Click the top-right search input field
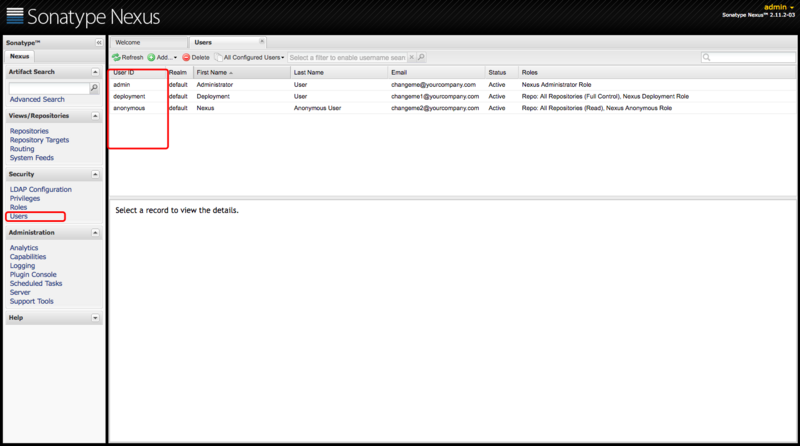 748,57
